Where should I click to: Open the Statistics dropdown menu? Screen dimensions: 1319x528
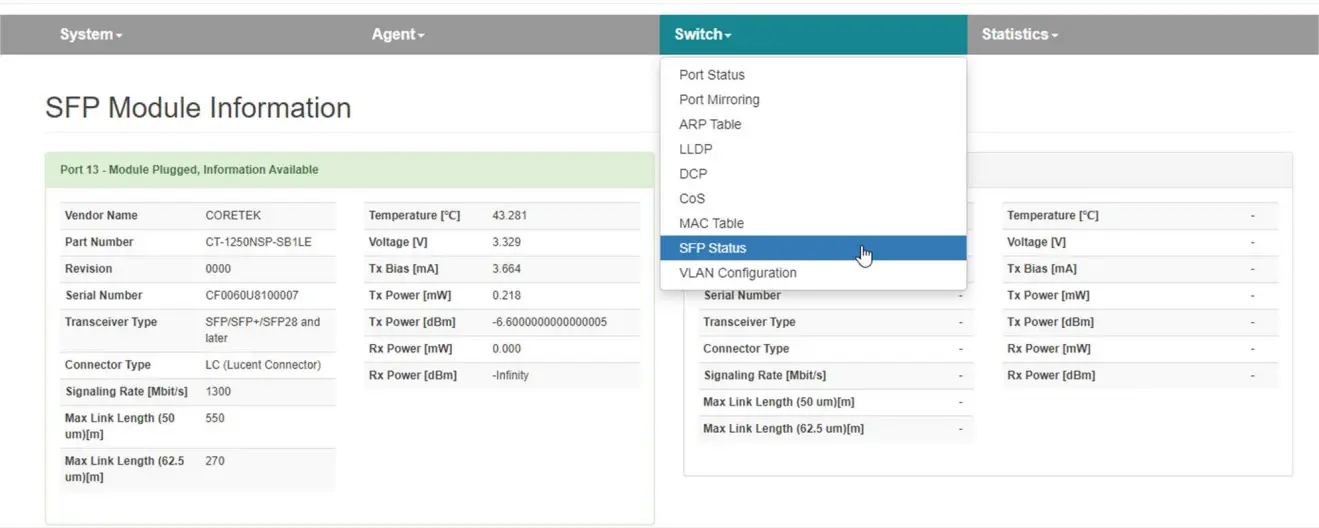click(x=1019, y=34)
